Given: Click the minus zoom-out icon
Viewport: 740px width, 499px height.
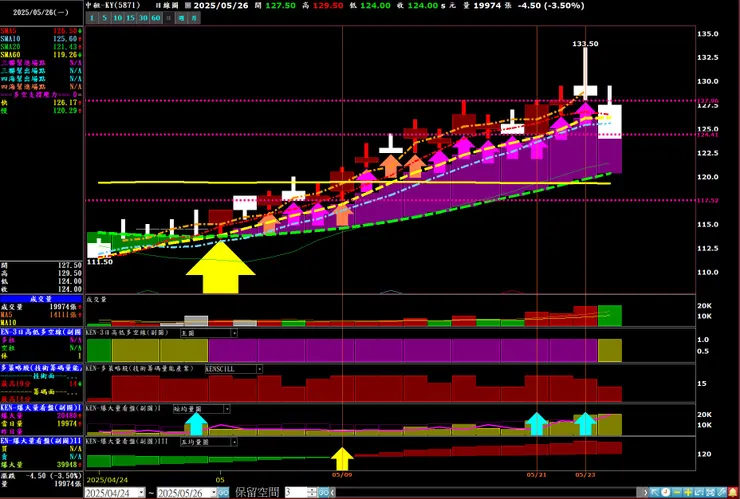Looking at the screenshot, I should click(677, 492).
